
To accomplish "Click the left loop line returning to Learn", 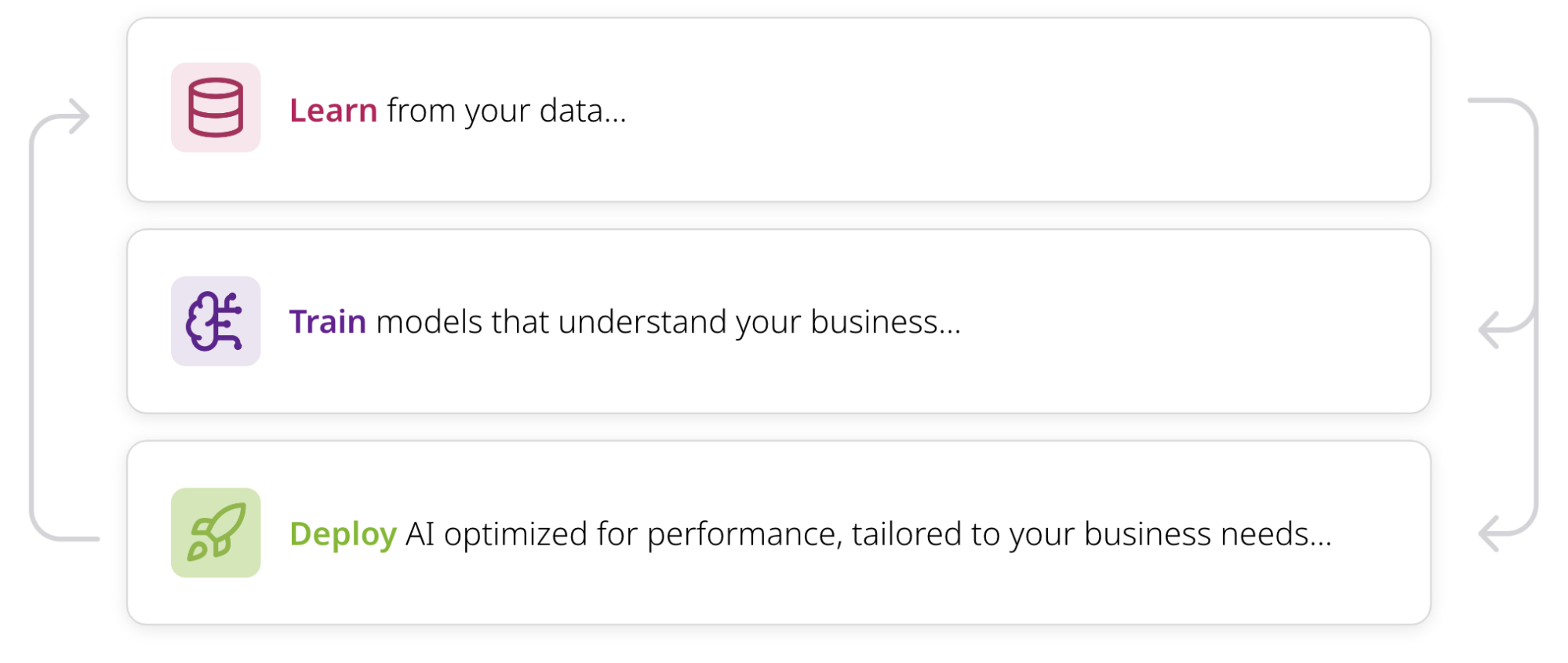I will 31,330.
